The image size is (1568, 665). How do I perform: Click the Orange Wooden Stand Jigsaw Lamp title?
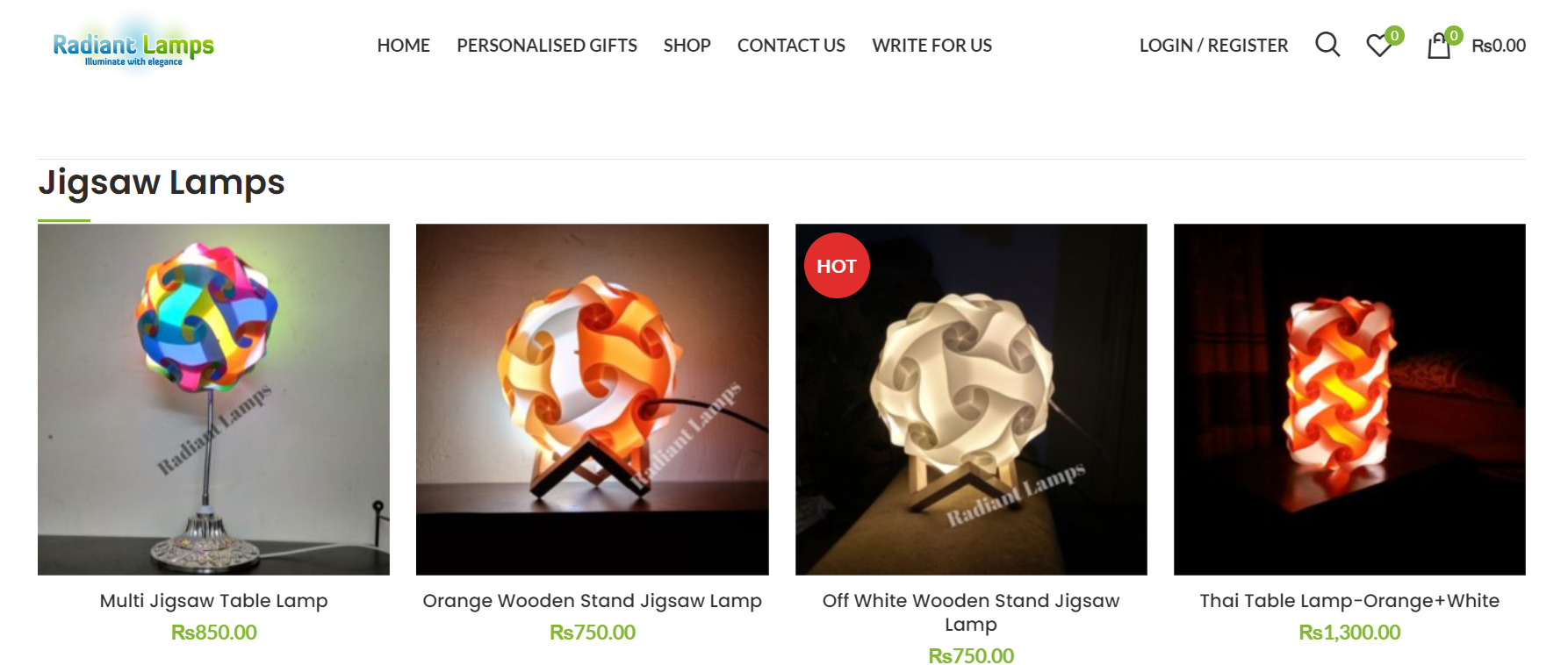pyautogui.click(x=593, y=601)
